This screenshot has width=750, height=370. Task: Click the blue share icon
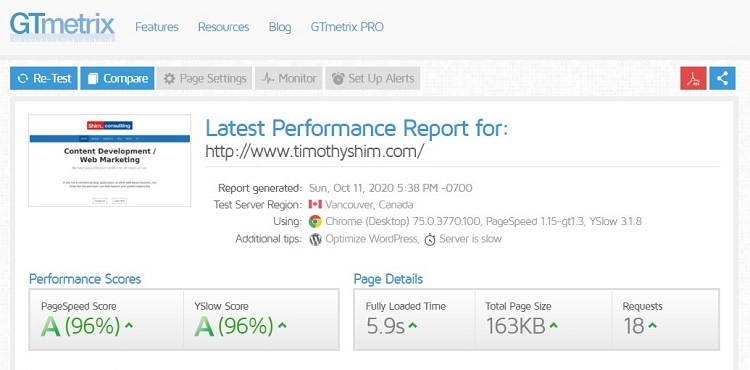tap(722, 78)
